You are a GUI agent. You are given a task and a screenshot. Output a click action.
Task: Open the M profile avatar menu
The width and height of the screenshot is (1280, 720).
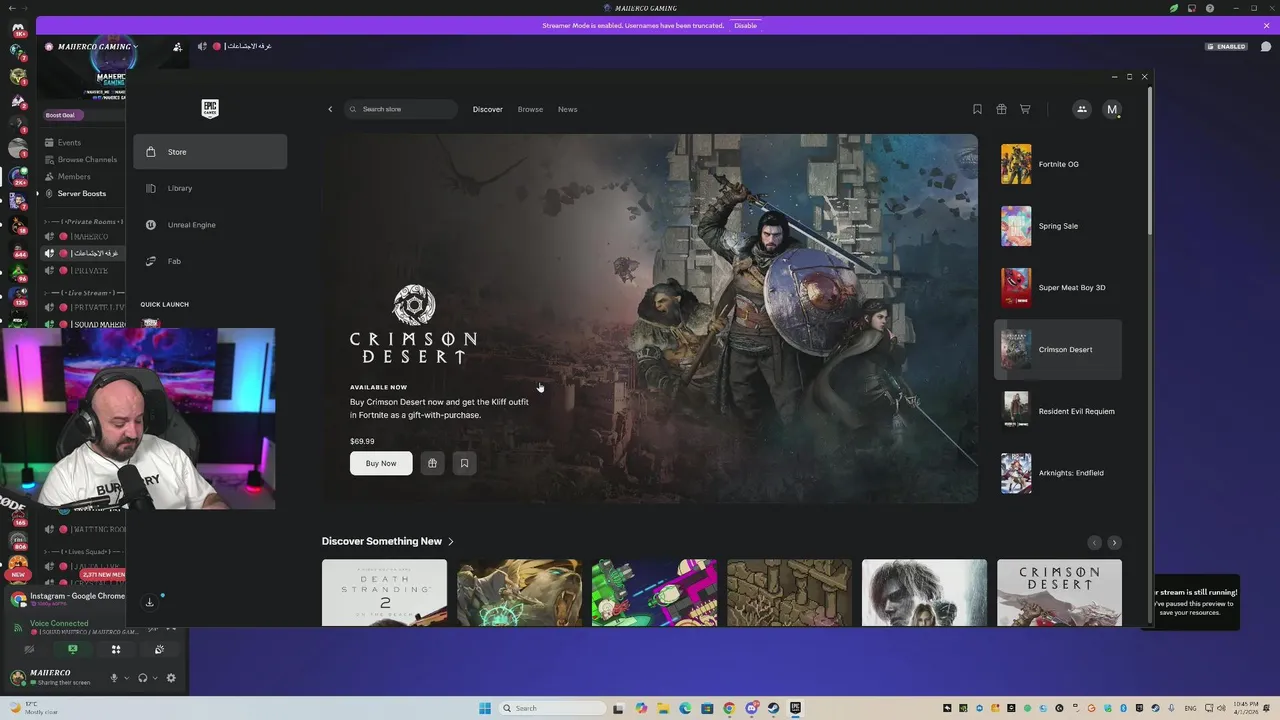[1112, 109]
